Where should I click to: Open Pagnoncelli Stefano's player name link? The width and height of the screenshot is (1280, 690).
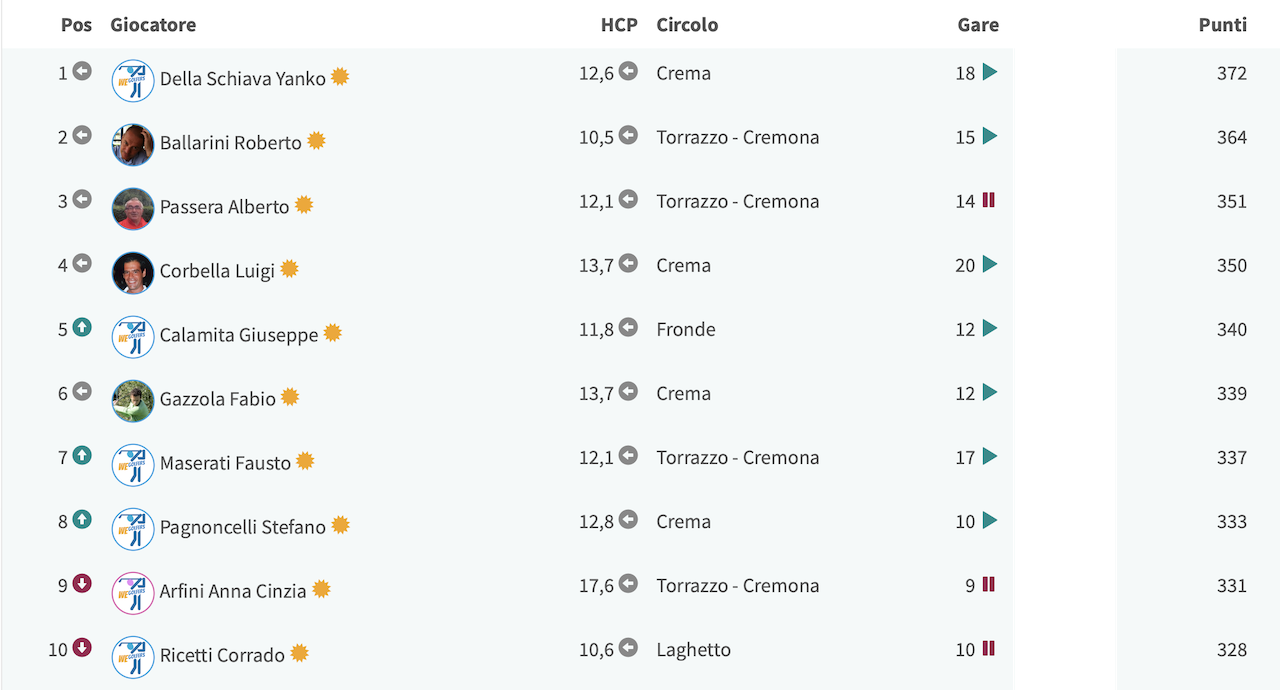(243, 527)
